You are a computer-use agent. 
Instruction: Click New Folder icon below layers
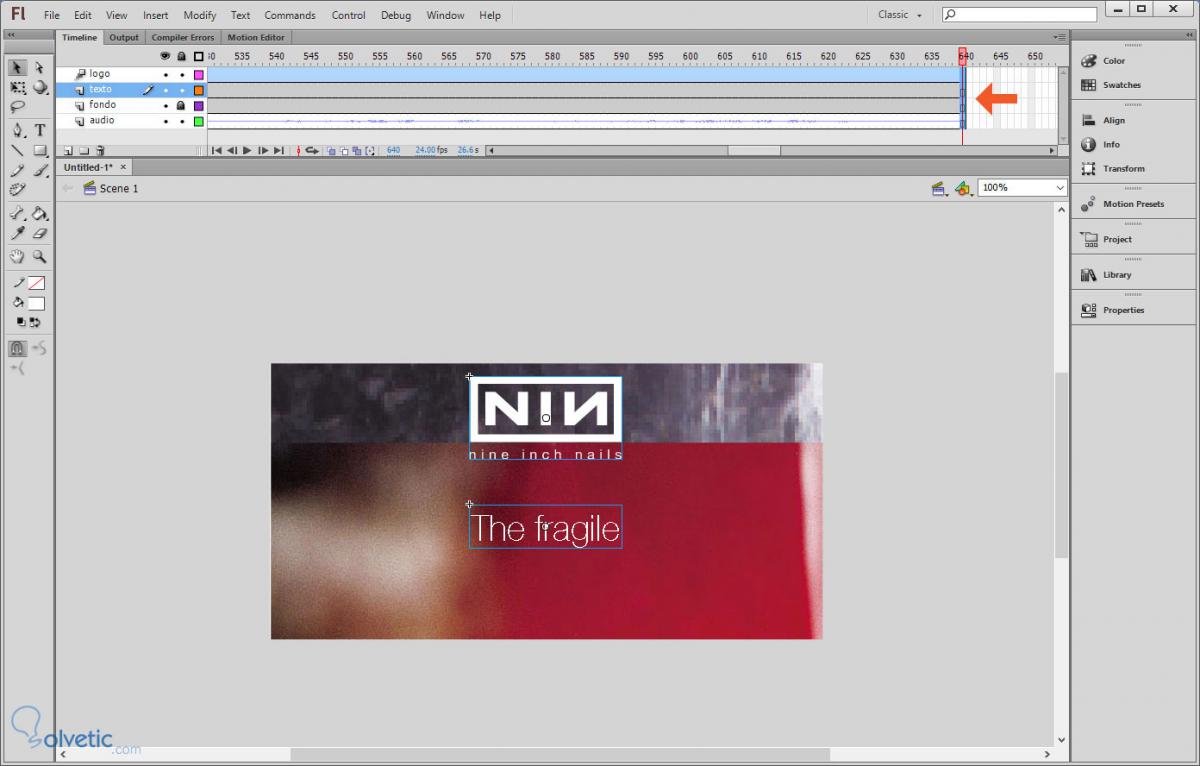[83, 151]
